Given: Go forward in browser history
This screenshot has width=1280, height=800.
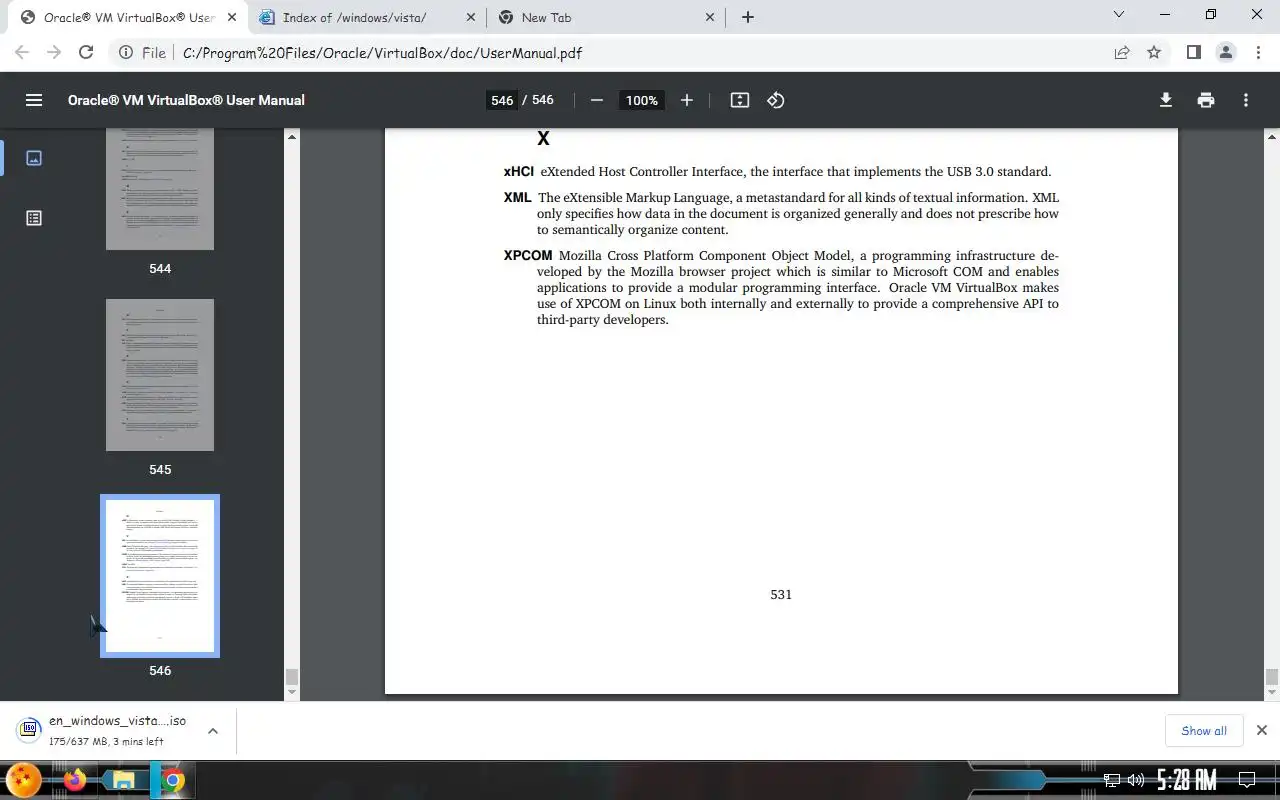Looking at the screenshot, I should click(54, 53).
